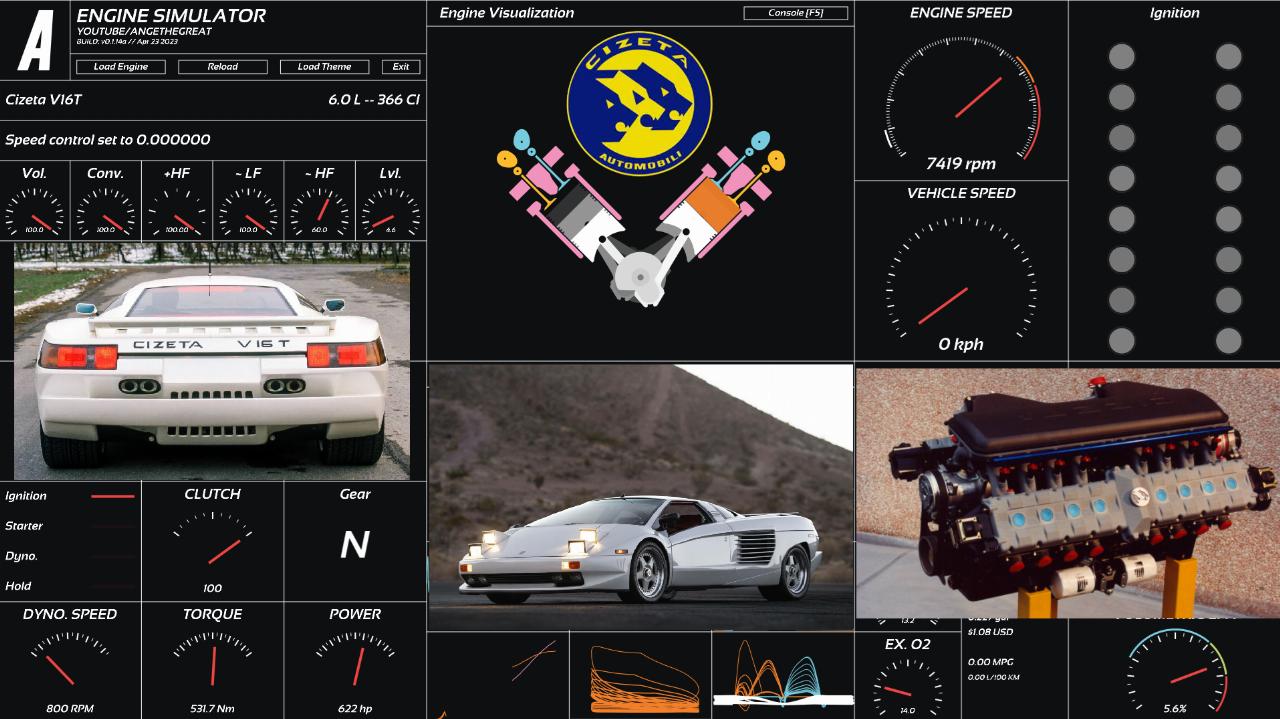Click the large A Engine Simulator logo
This screenshot has height=719, width=1280.
(x=36, y=40)
